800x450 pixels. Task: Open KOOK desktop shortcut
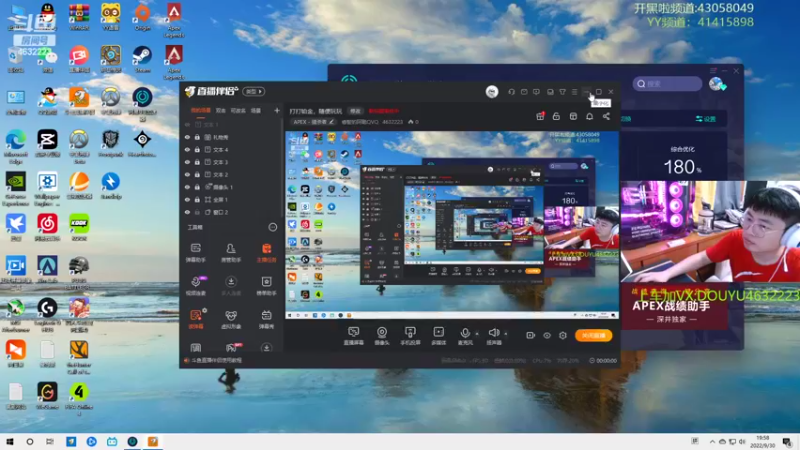(79, 228)
